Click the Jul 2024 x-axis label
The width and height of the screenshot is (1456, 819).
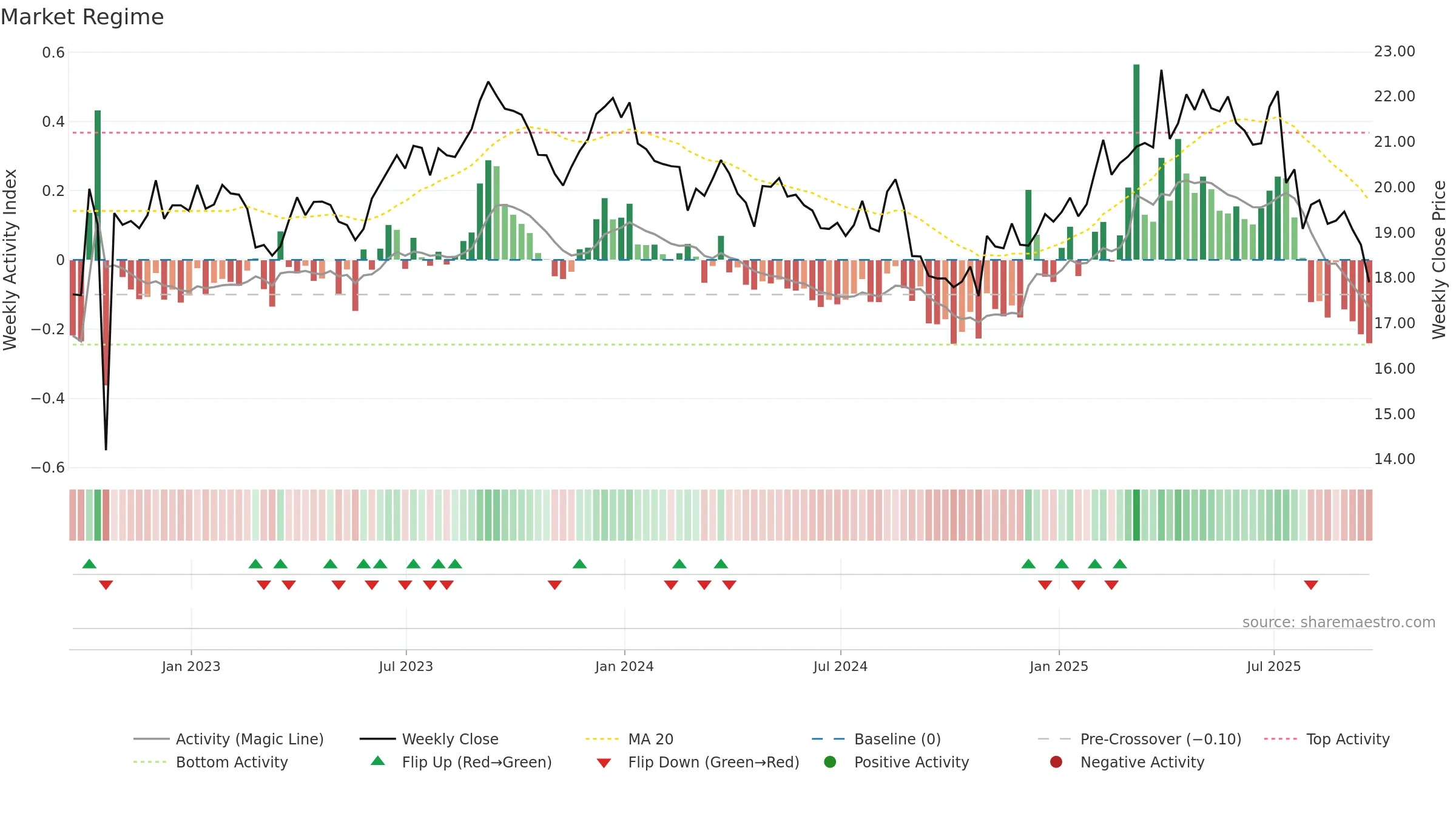coord(840,666)
